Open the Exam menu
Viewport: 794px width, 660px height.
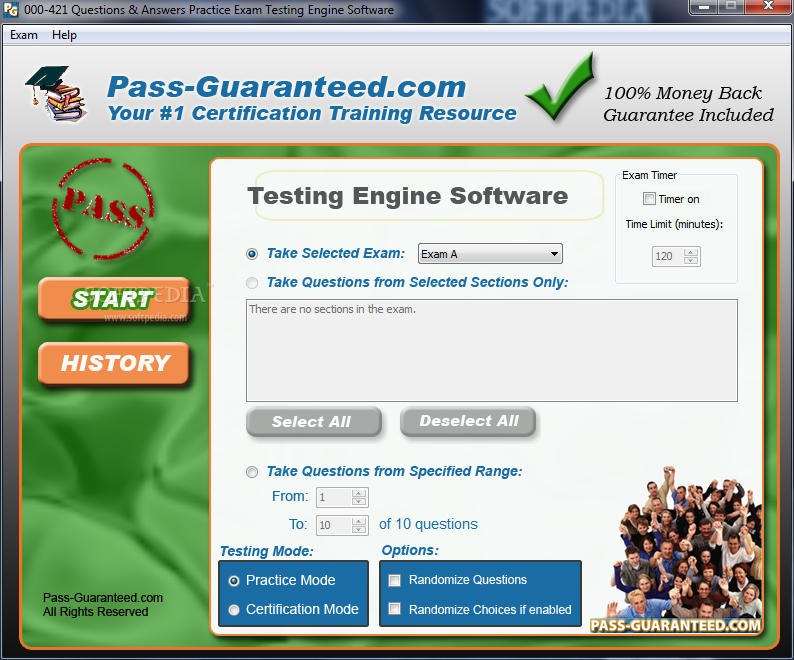click(x=24, y=35)
